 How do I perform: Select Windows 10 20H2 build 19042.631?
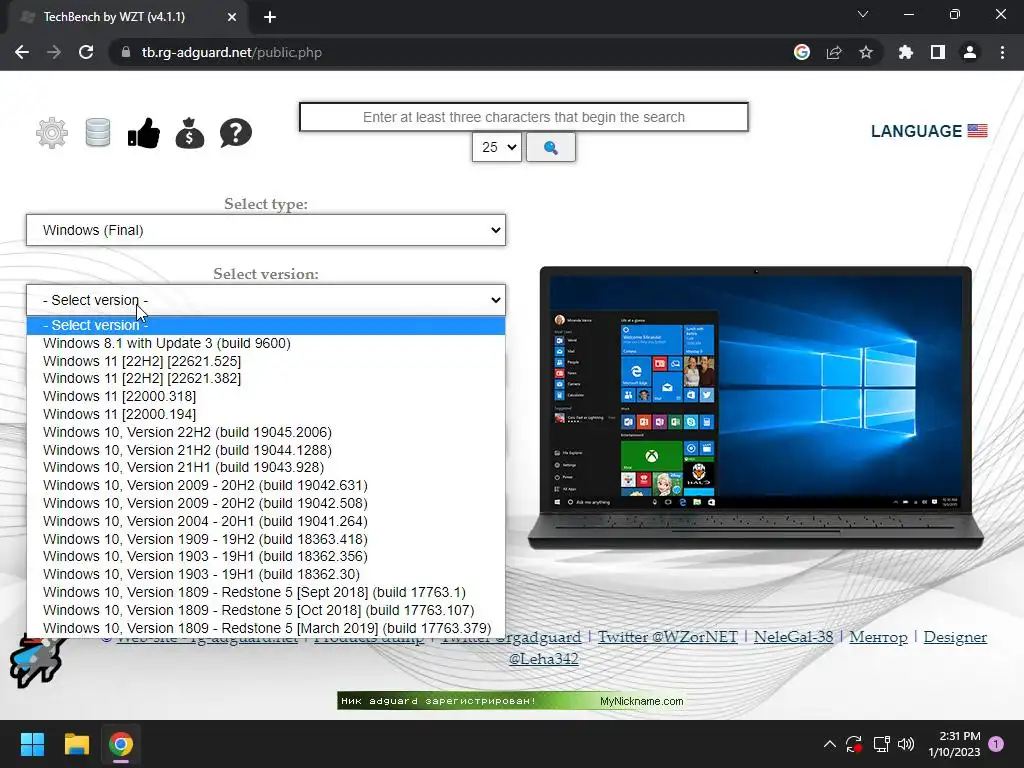(x=266, y=485)
